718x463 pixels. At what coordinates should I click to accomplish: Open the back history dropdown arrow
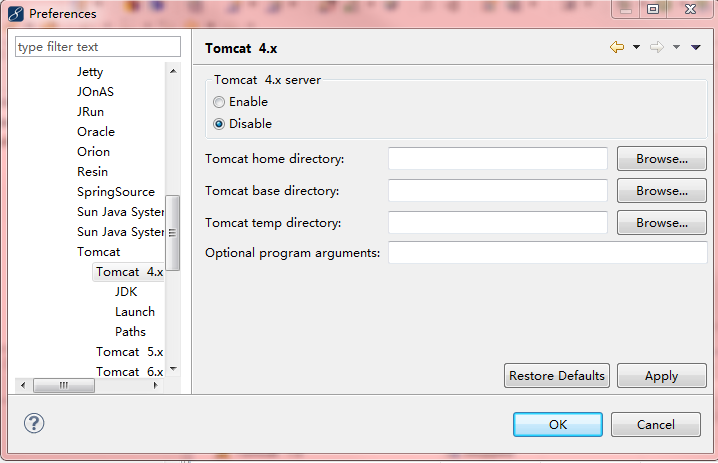click(x=636, y=47)
